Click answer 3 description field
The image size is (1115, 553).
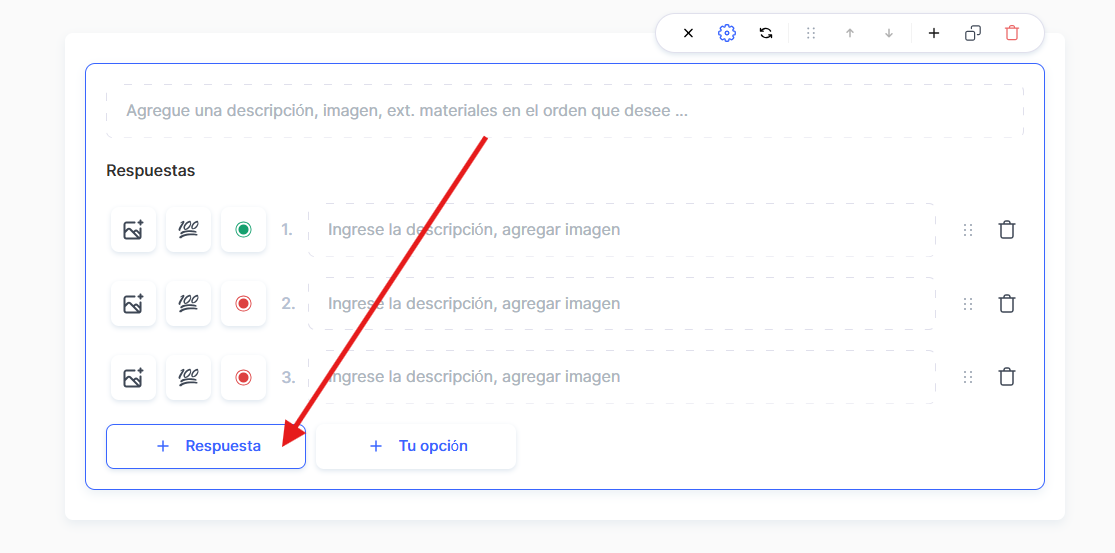pos(621,377)
